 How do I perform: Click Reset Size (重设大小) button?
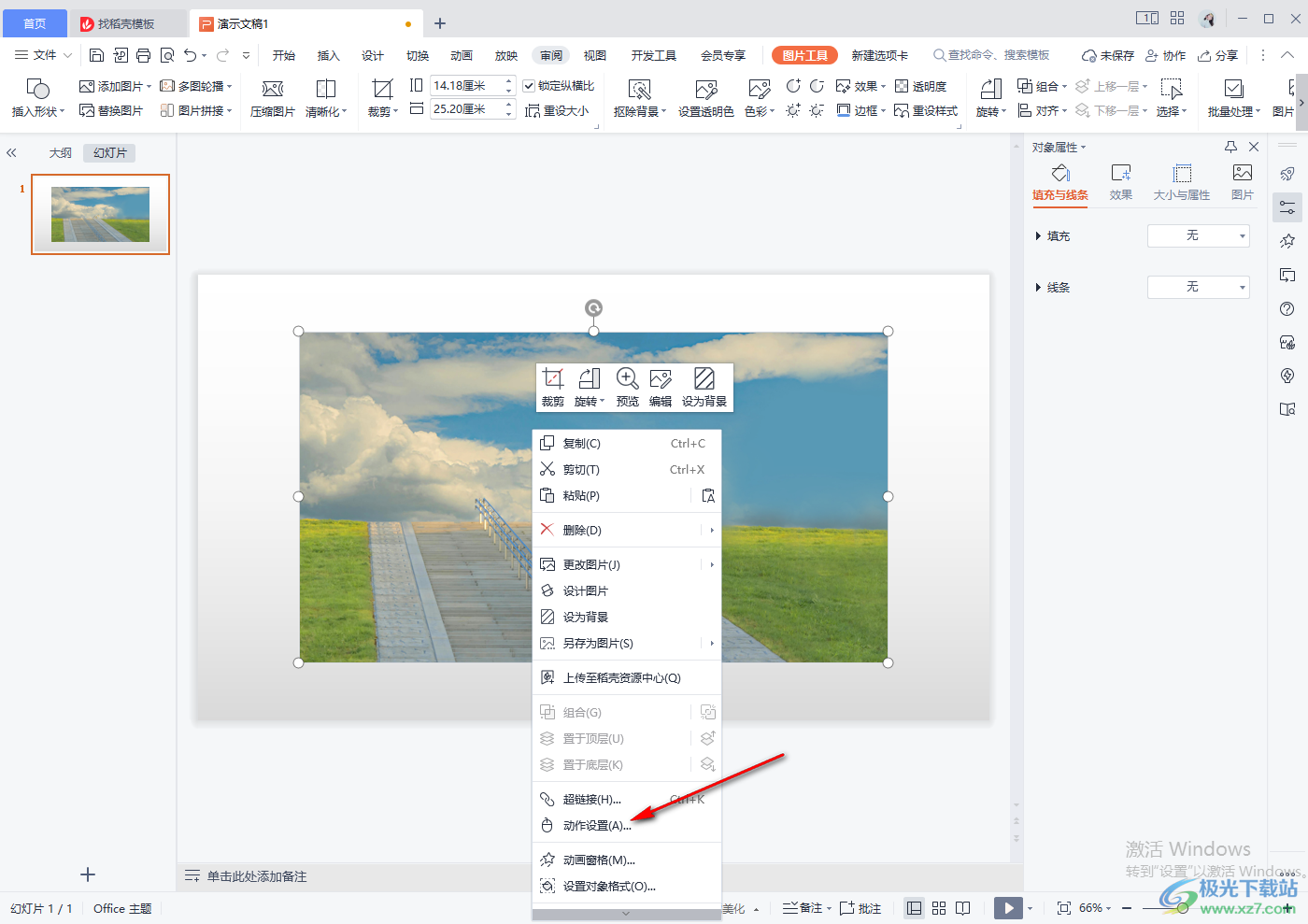point(557,110)
